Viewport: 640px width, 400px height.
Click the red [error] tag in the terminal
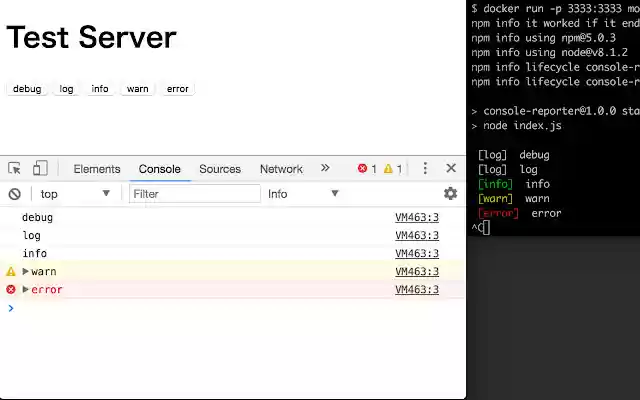(498, 213)
